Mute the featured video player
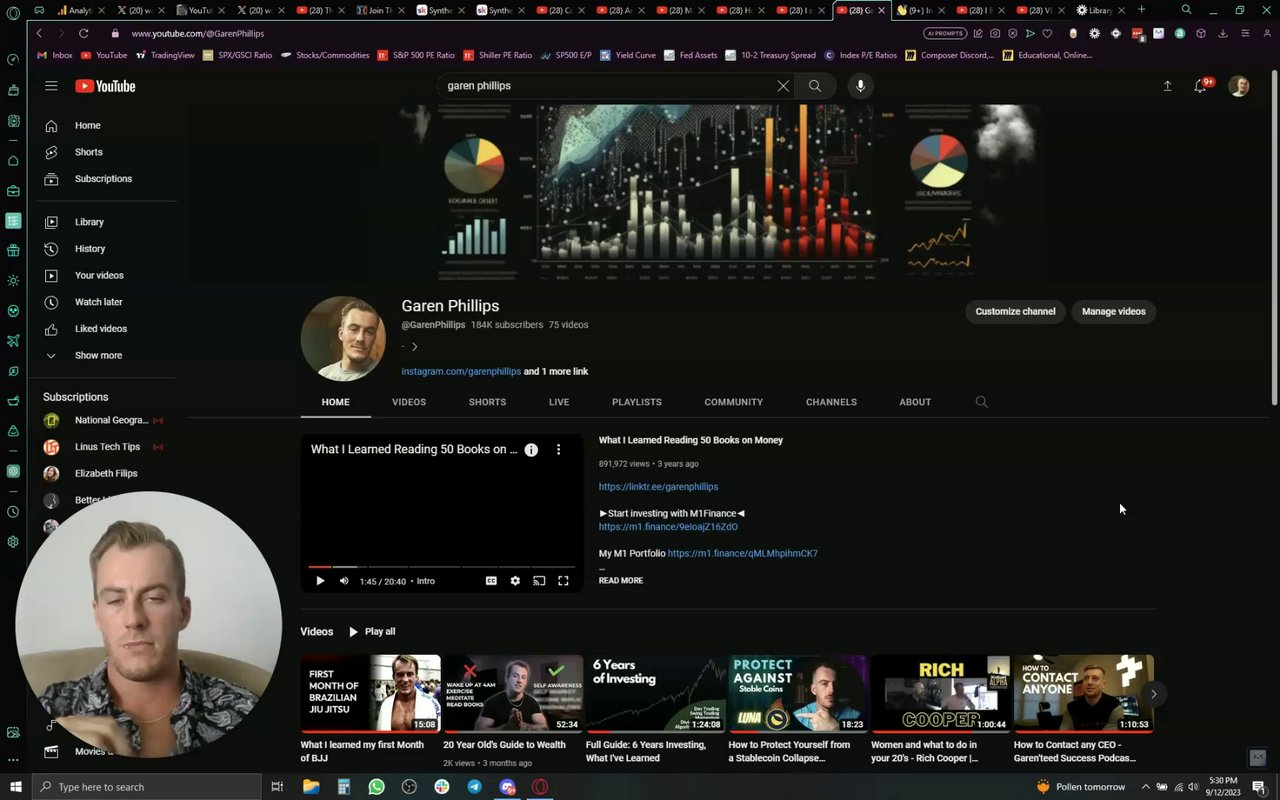The width and height of the screenshot is (1280, 800). click(x=344, y=581)
